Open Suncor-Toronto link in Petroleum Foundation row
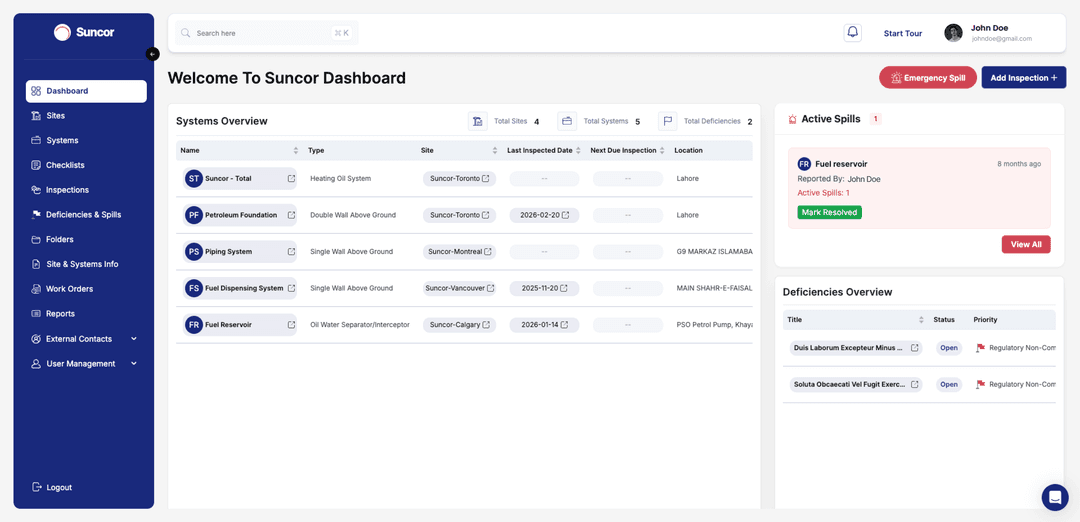The image size is (1080, 522). coord(459,215)
